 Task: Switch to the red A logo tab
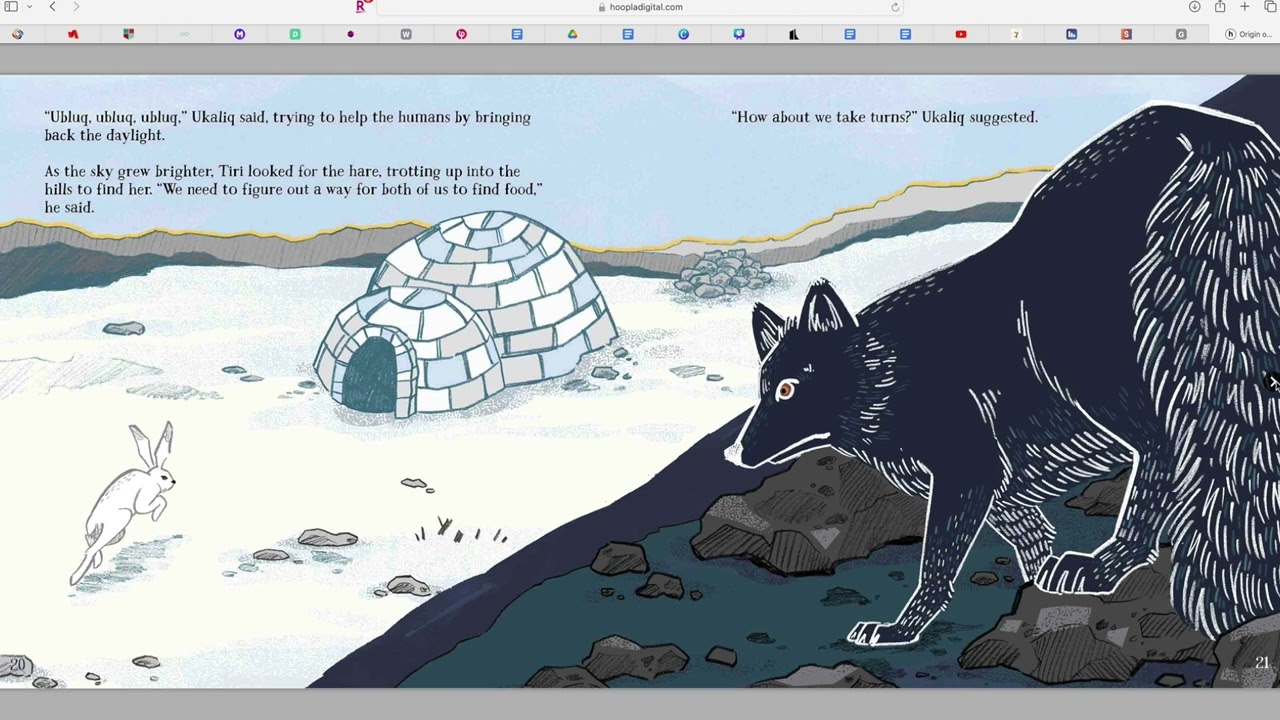[x=73, y=34]
